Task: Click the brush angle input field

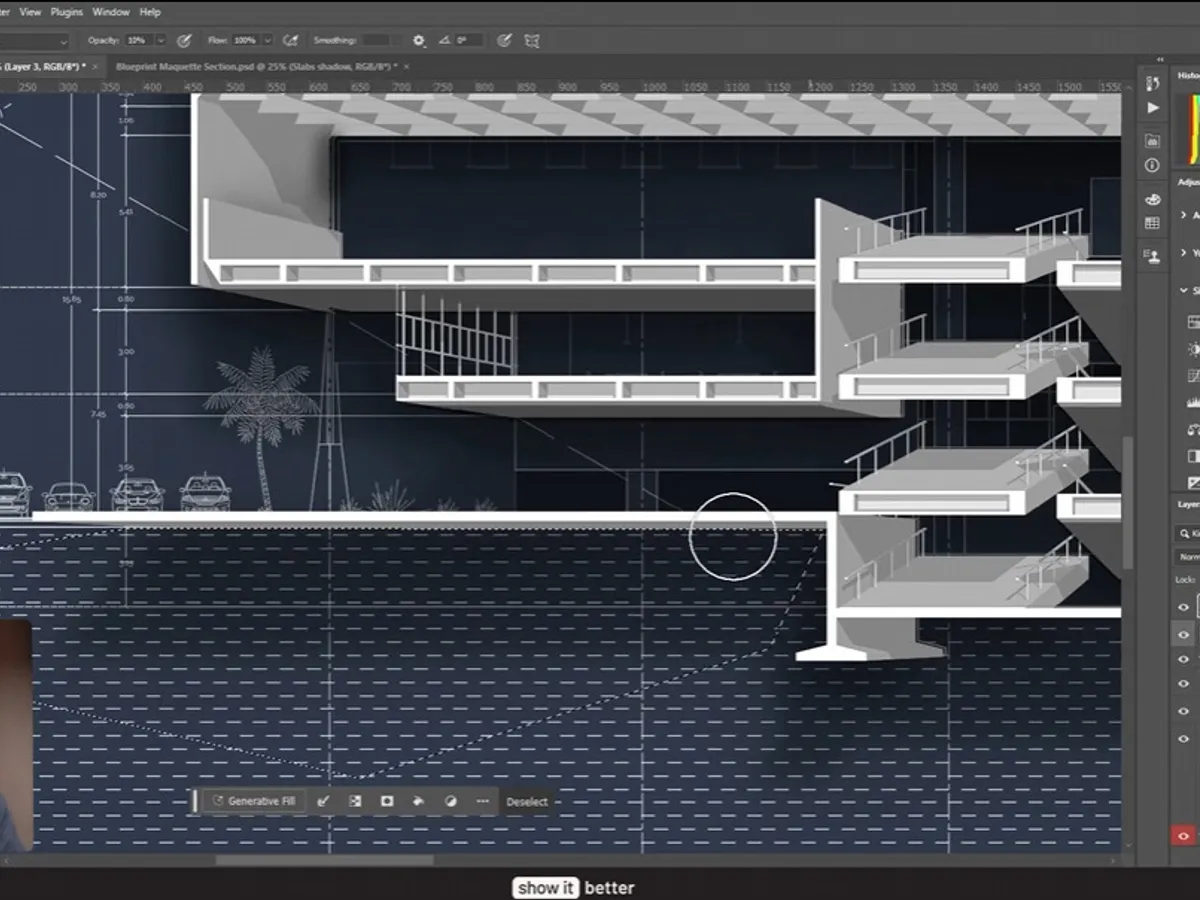Action: click(469, 41)
